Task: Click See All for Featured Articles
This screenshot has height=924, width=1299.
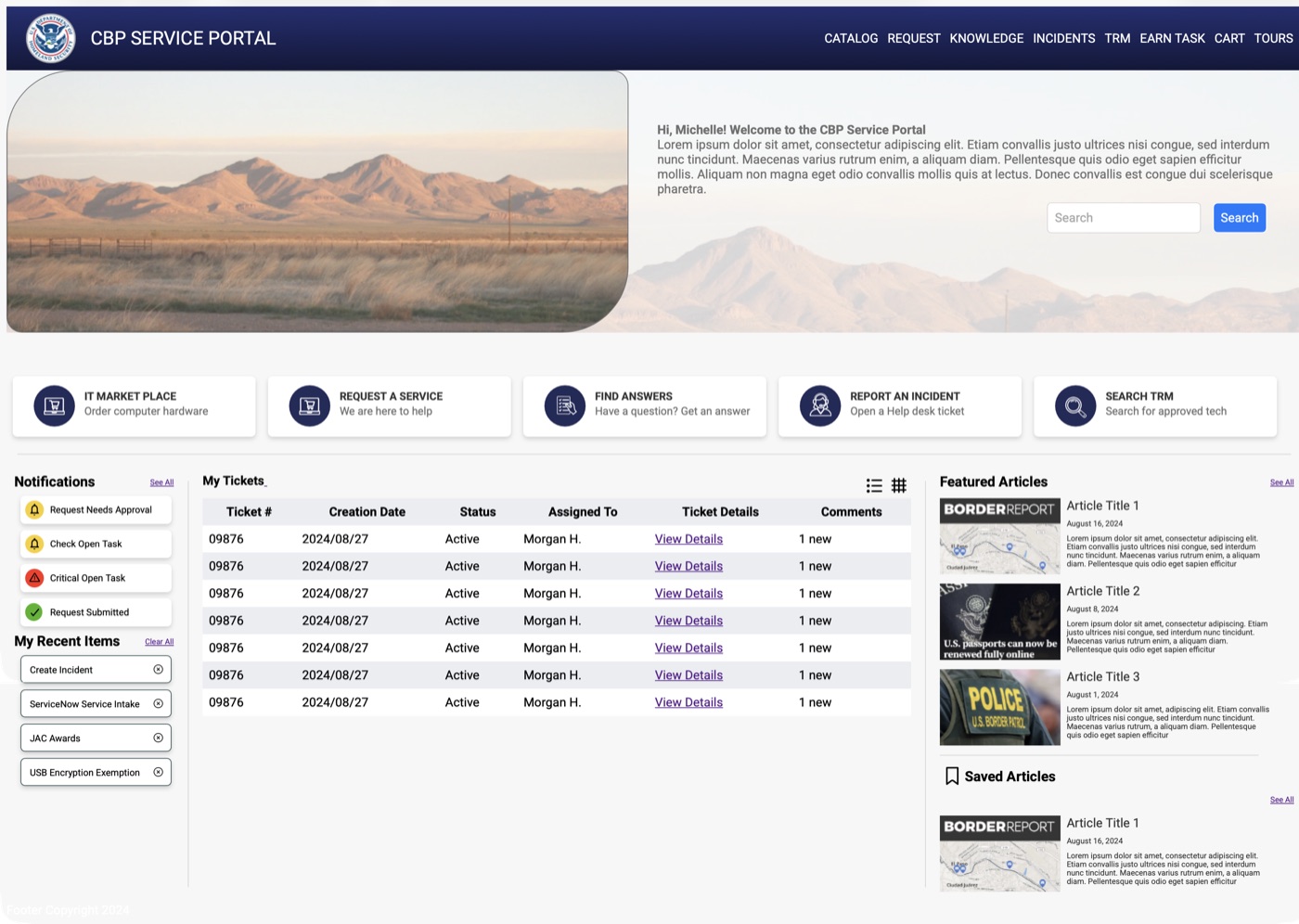Action: pyautogui.click(x=1281, y=482)
